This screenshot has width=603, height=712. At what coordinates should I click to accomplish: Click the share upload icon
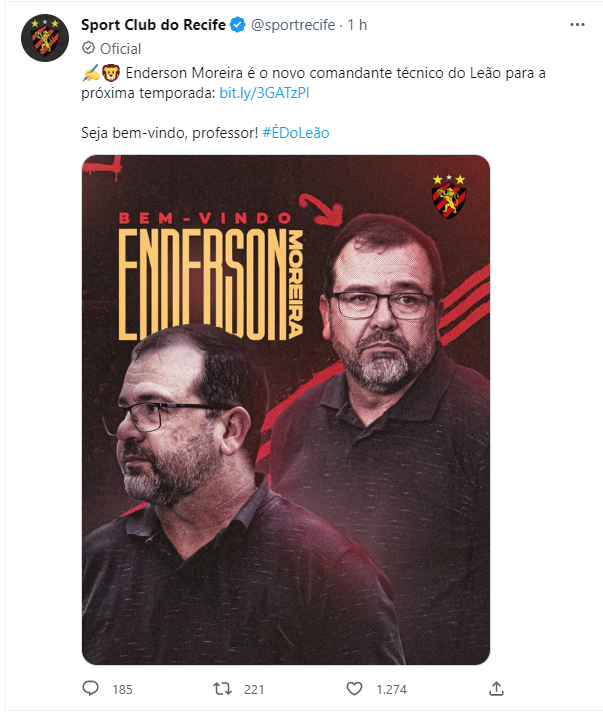[x=496, y=688]
